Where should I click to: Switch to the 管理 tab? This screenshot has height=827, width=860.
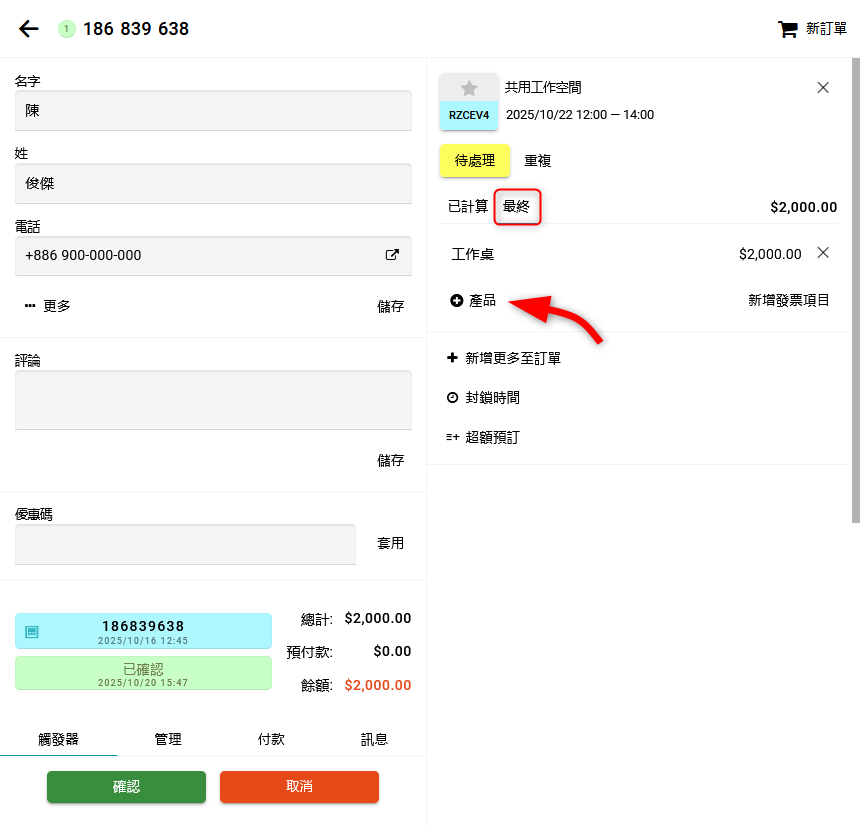click(168, 739)
